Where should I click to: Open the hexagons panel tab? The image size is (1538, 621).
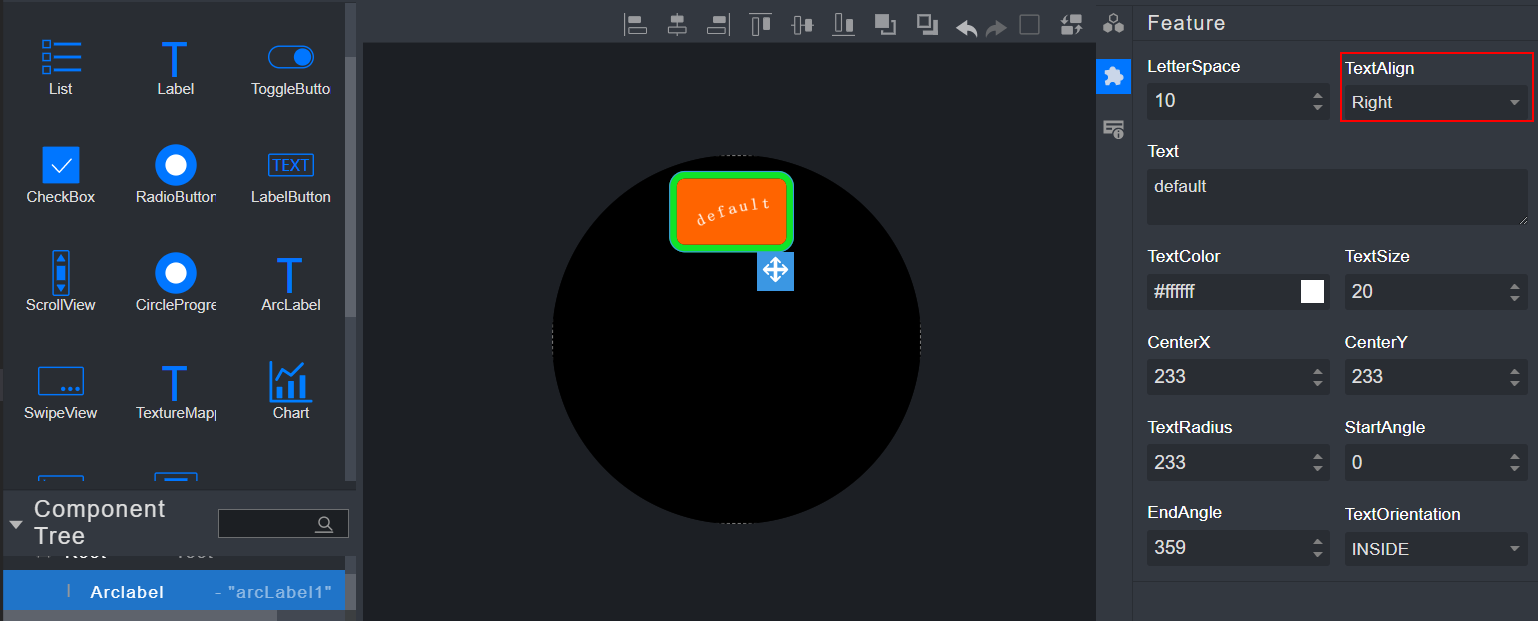1113,23
